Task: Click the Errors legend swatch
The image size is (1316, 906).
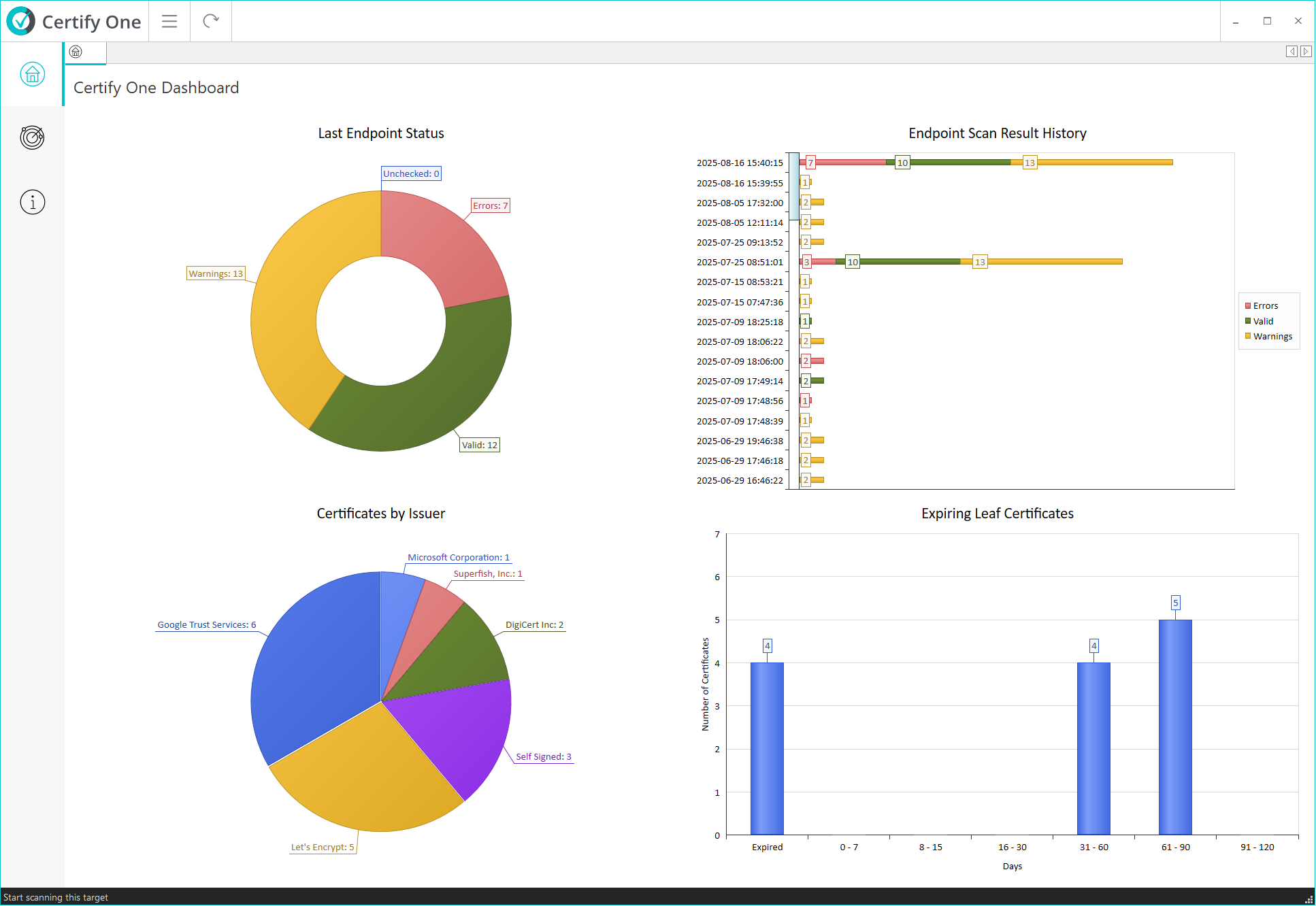Action: click(x=1248, y=306)
